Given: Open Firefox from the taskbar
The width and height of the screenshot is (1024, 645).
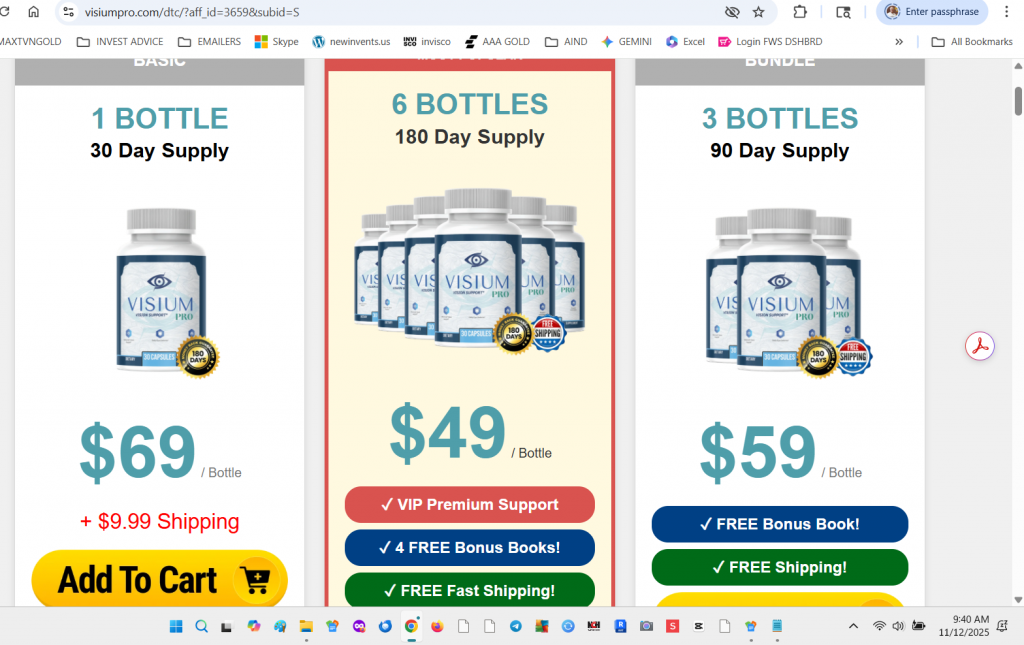Looking at the screenshot, I should [x=437, y=626].
